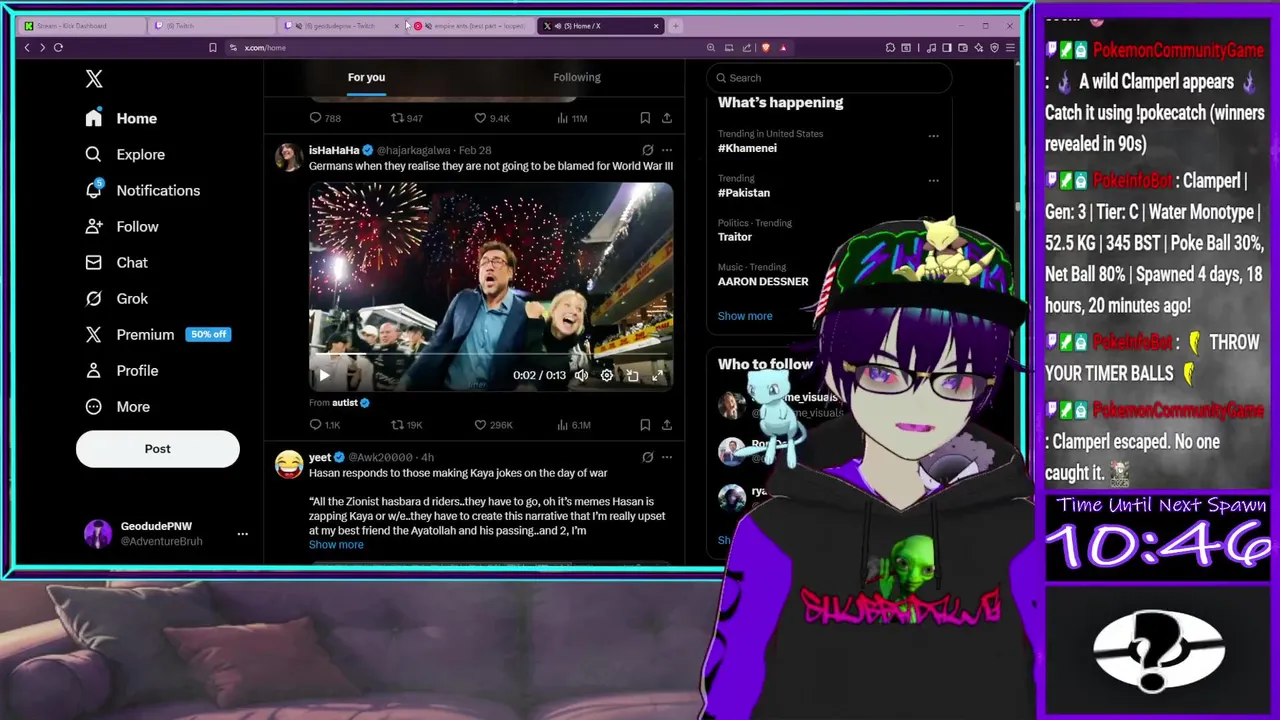Open video settings gear on fireworks video

(x=607, y=375)
